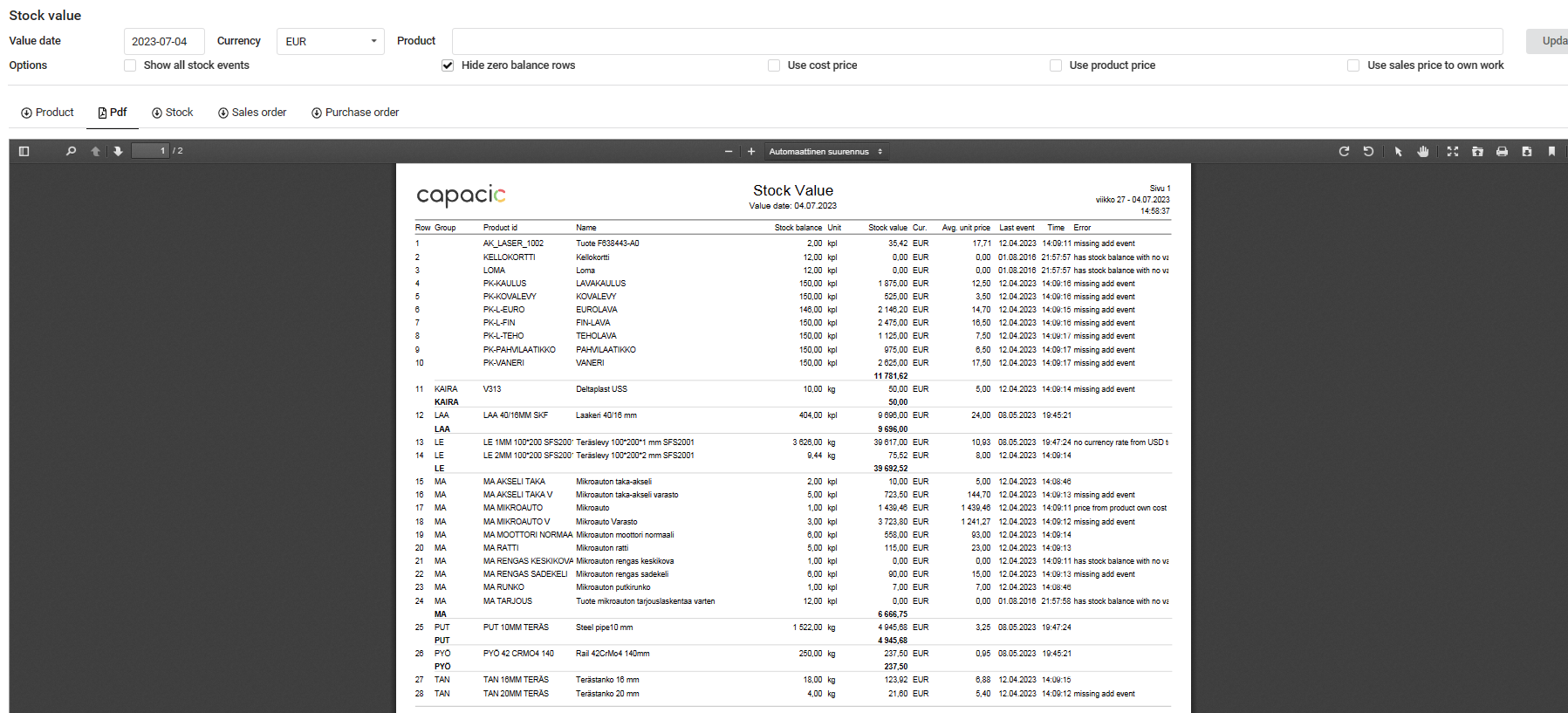Expand the Automaattinen suurennus zoom dropdown
The height and width of the screenshot is (713, 1568).
point(825,151)
